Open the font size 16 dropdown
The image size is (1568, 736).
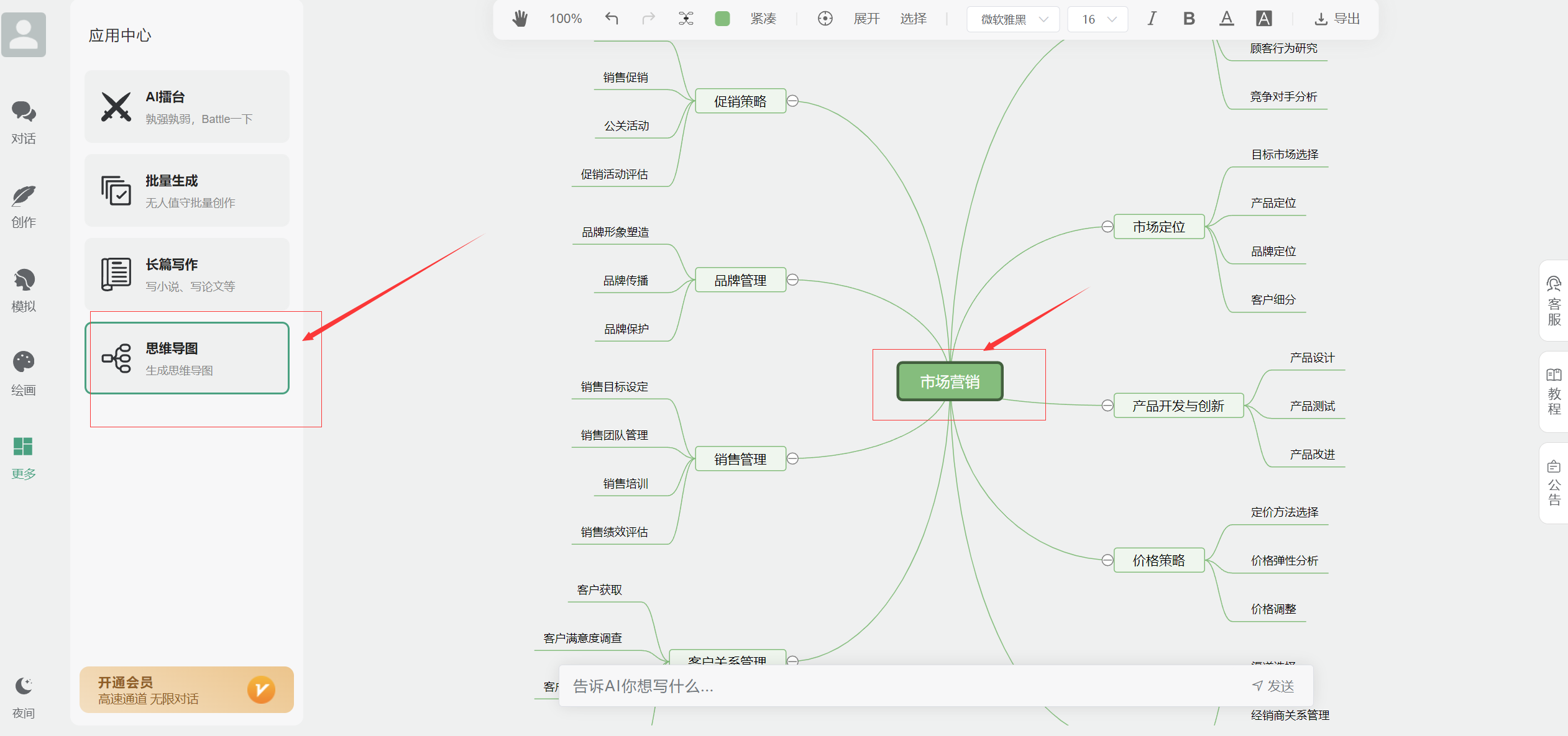pos(1098,19)
